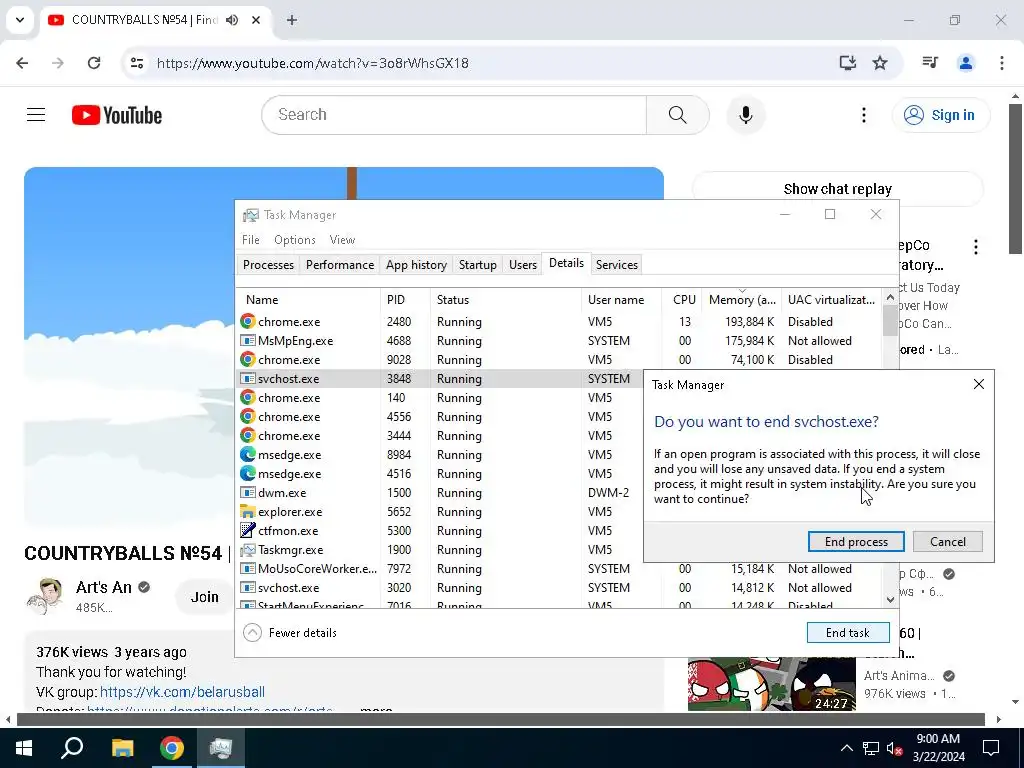Screen dimensions: 1024x768
Task: Open Task Manager File menu
Action: pyautogui.click(x=251, y=240)
